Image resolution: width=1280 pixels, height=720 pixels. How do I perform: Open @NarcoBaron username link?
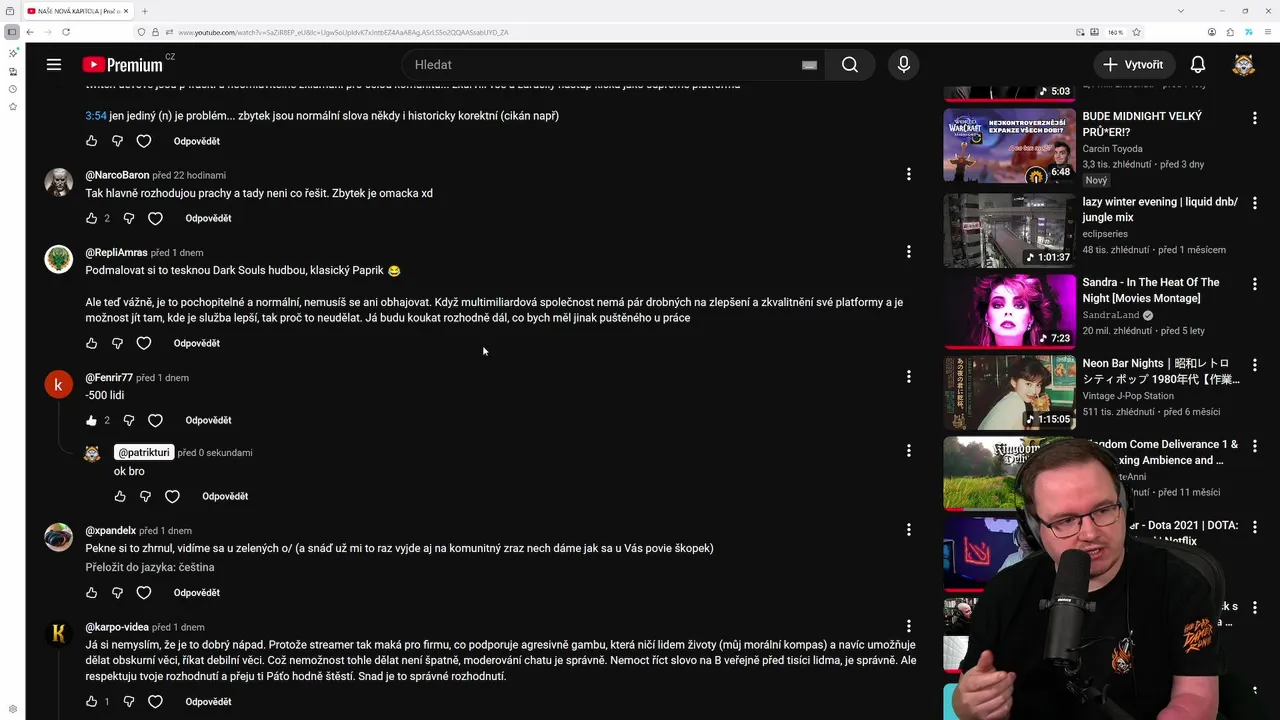[x=117, y=175]
